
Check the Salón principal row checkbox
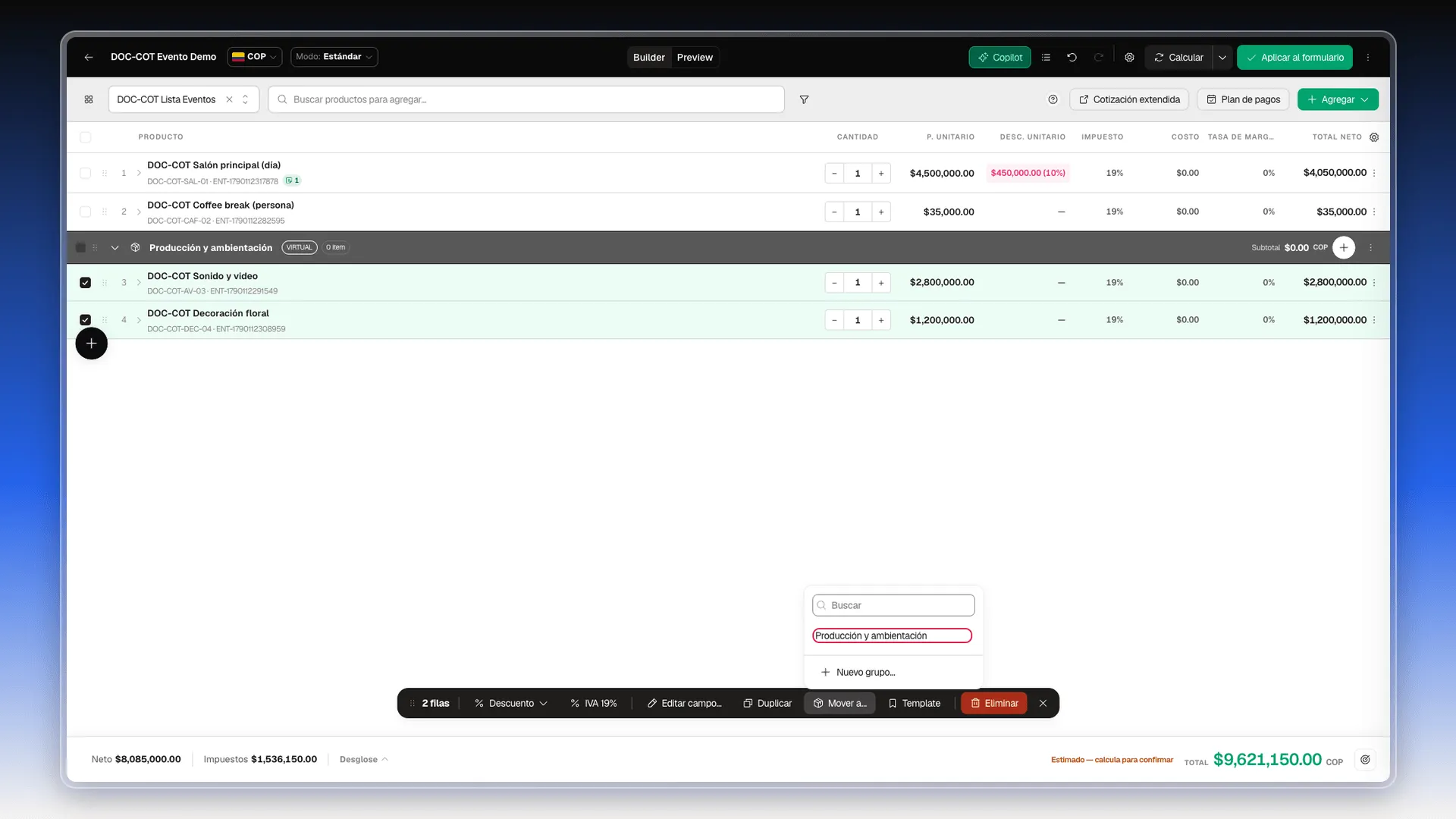click(x=85, y=173)
